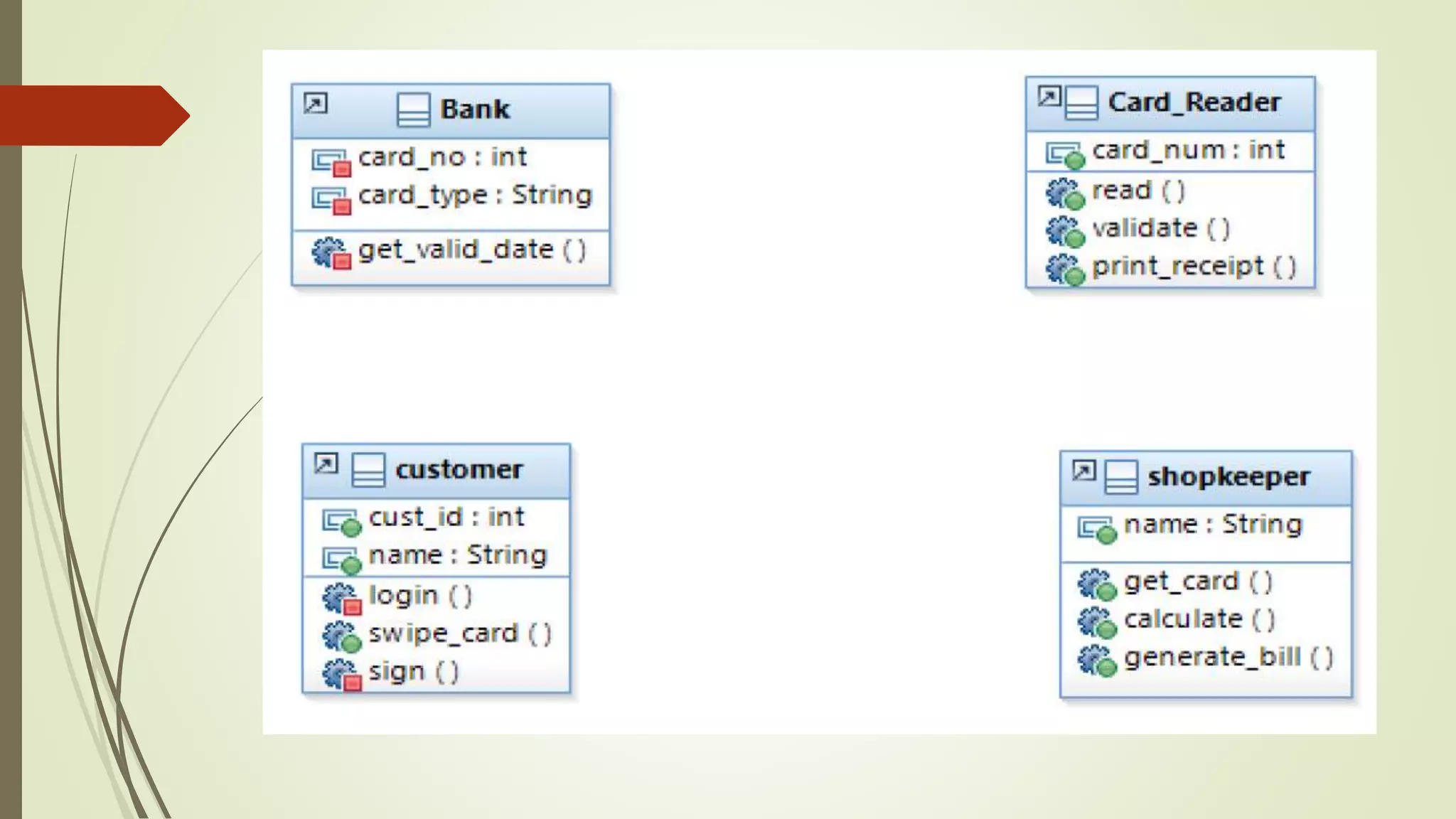Image resolution: width=1456 pixels, height=819 pixels.
Task: Click the red arrow shape on slide
Action: [92, 115]
